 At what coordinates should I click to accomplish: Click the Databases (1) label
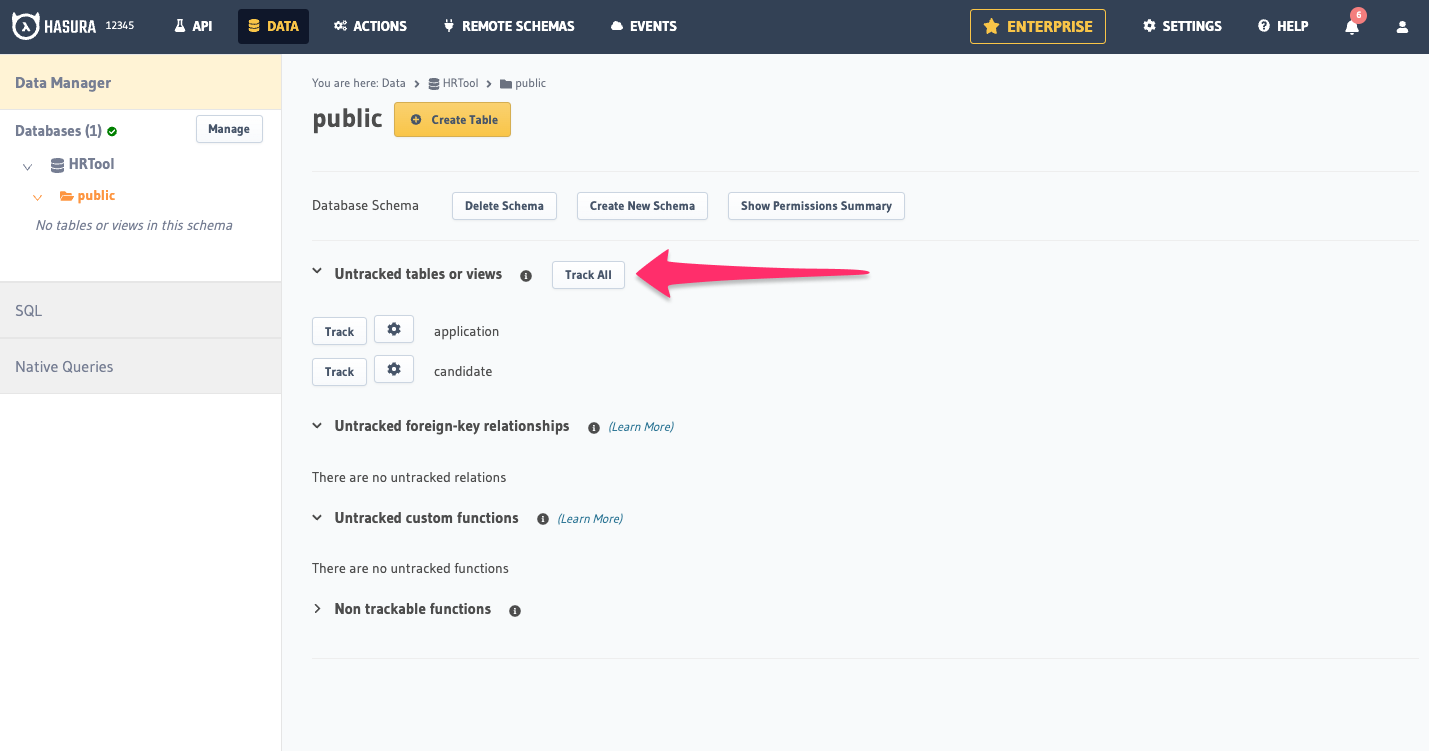[58, 131]
